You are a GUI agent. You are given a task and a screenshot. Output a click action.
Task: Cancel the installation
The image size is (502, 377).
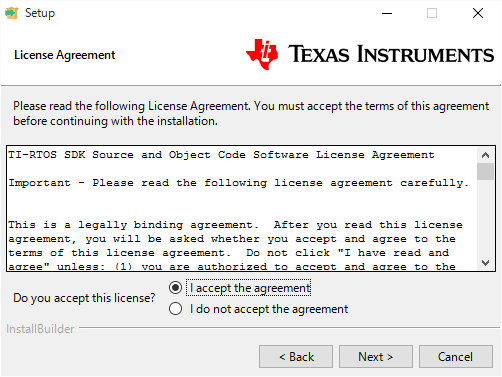pos(456,357)
